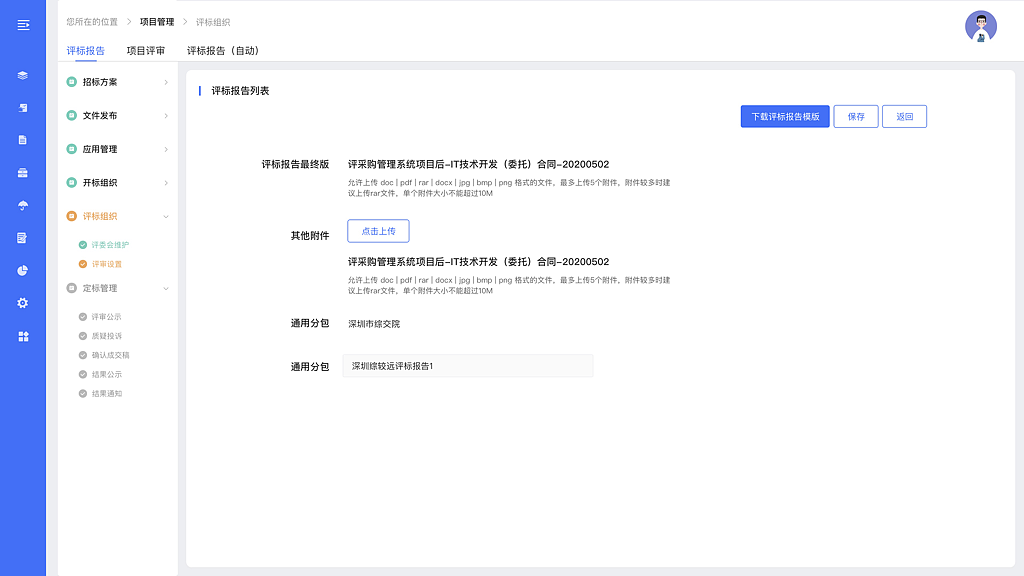The width and height of the screenshot is (1024, 576).
Task: Click the 下载评标报告模版 button
Action: [783, 116]
